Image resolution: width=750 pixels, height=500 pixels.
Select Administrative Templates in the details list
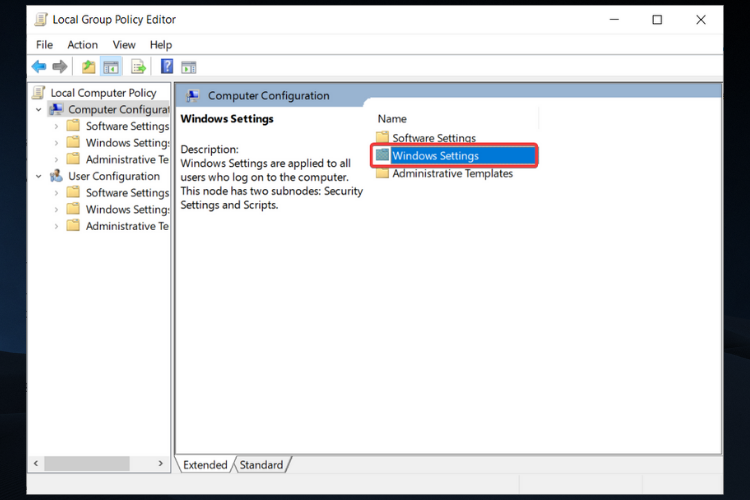452,173
